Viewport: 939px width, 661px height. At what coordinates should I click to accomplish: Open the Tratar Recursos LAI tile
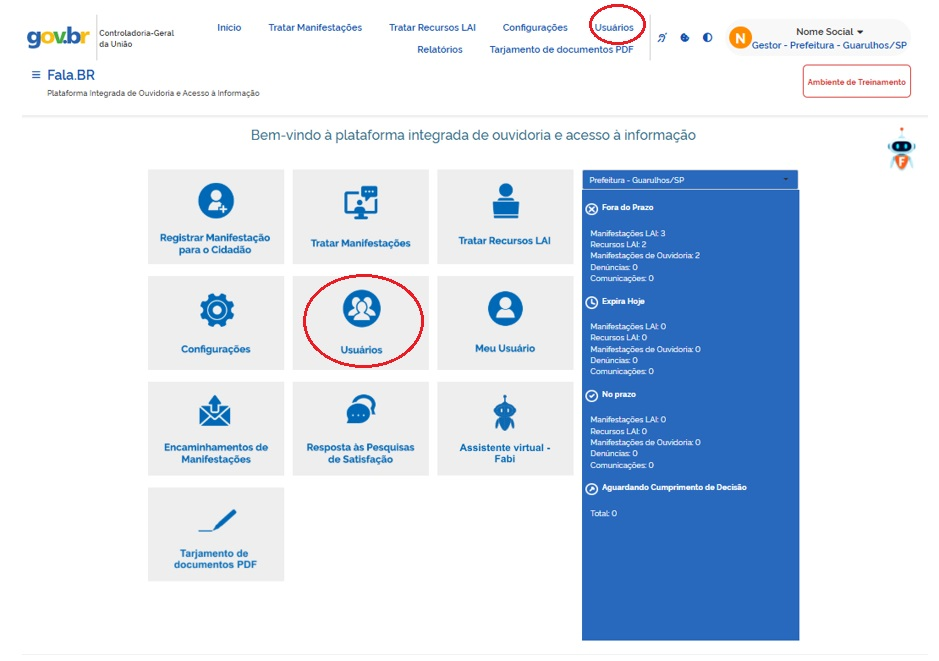(504, 216)
